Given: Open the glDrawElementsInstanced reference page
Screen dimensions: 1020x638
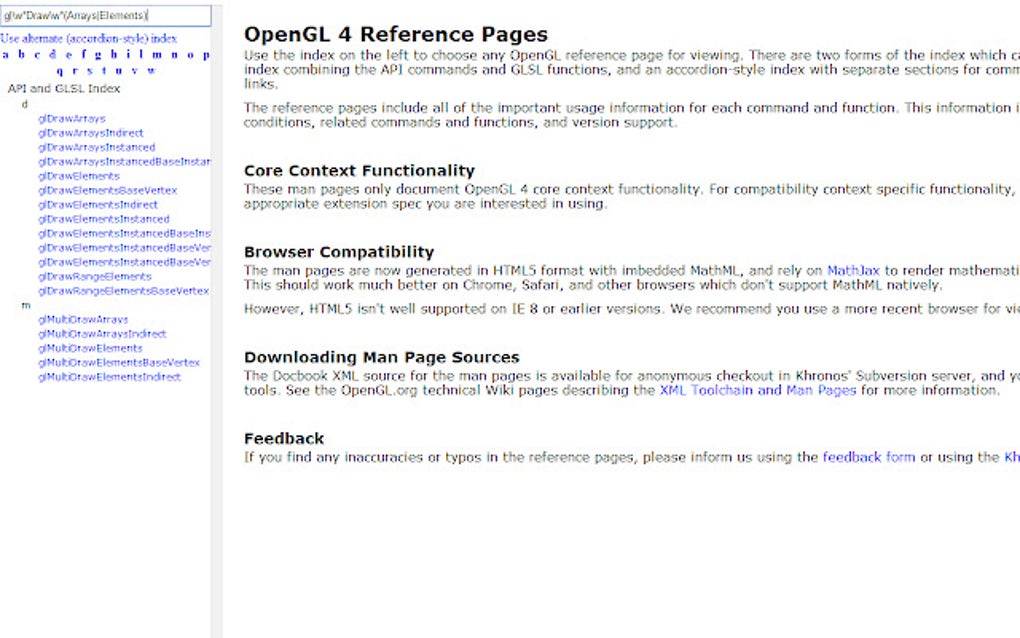Looking at the screenshot, I should 103,219.
